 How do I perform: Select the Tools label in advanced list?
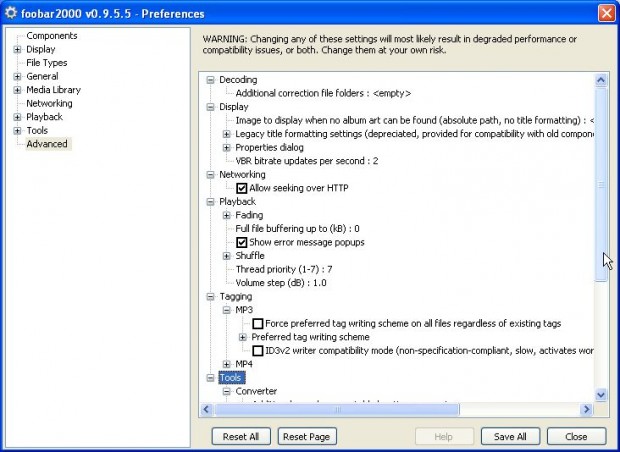[231, 378]
